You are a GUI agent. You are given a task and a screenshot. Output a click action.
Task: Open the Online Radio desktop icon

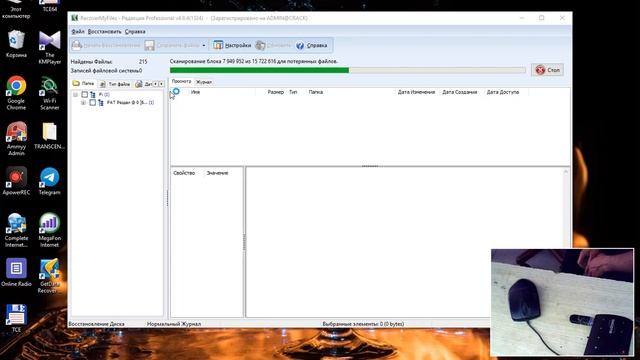(16, 272)
